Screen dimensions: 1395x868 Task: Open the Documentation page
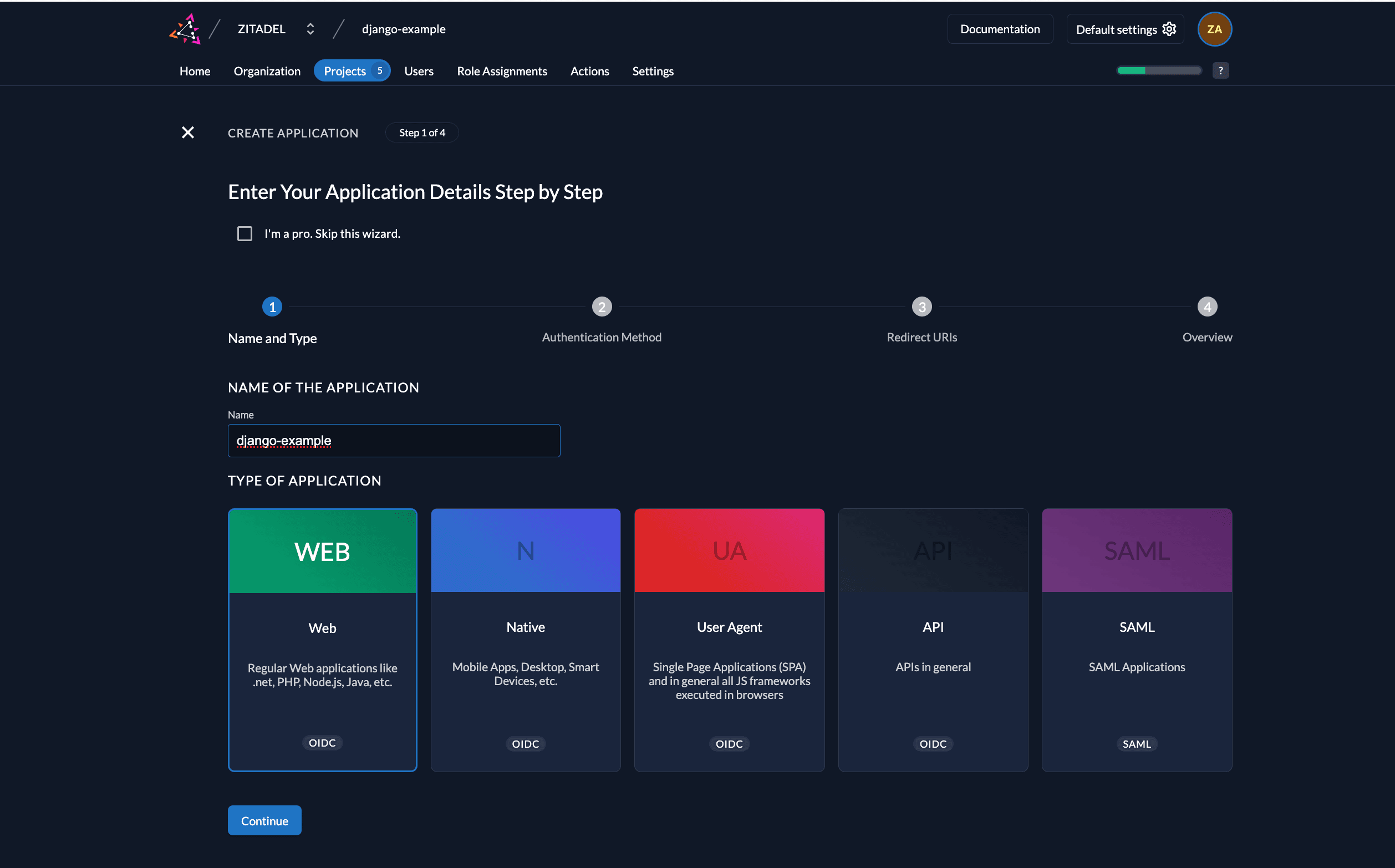[1000, 29]
